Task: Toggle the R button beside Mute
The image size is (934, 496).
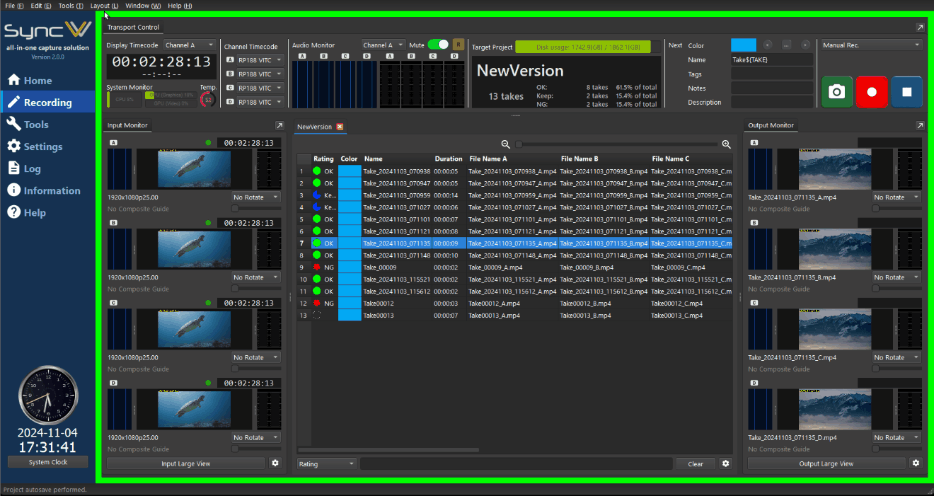Action: pyautogui.click(x=458, y=45)
